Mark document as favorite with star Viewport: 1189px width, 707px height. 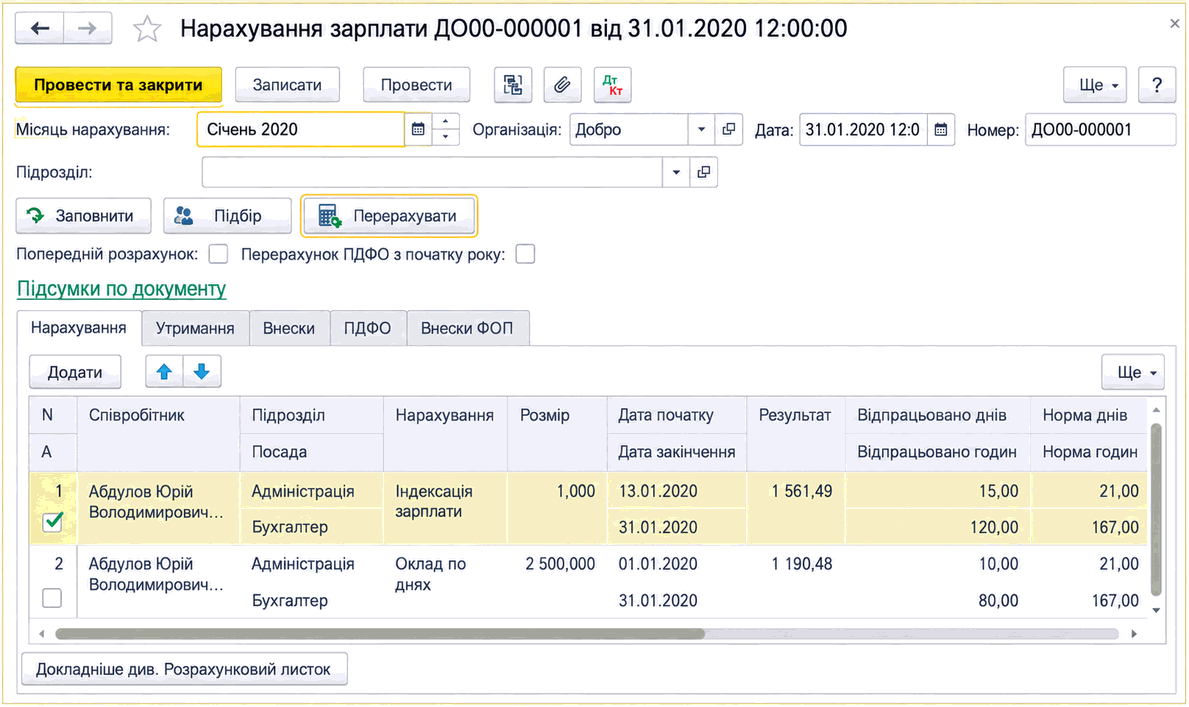(x=147, y=29)
